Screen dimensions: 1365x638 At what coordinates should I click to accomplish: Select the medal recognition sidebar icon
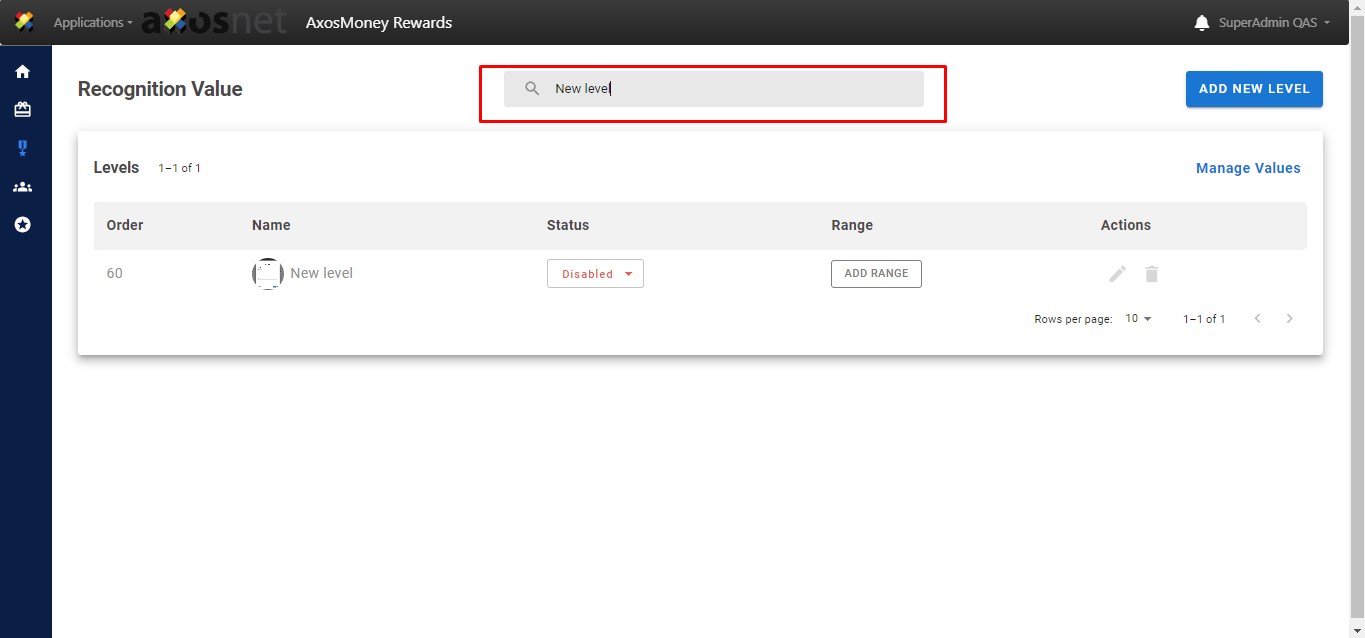pos(22,148)
